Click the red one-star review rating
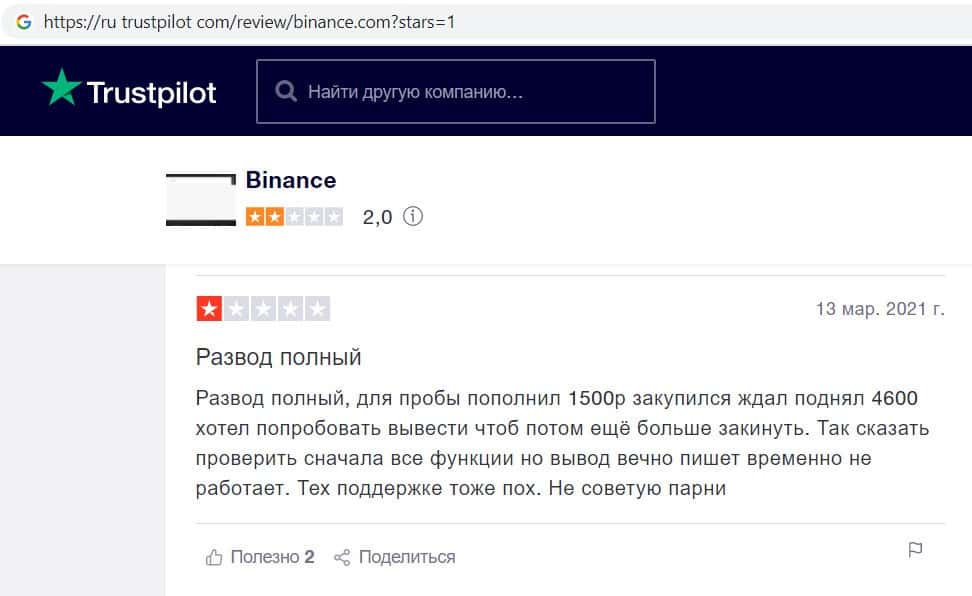 click(x=263, y=309)
